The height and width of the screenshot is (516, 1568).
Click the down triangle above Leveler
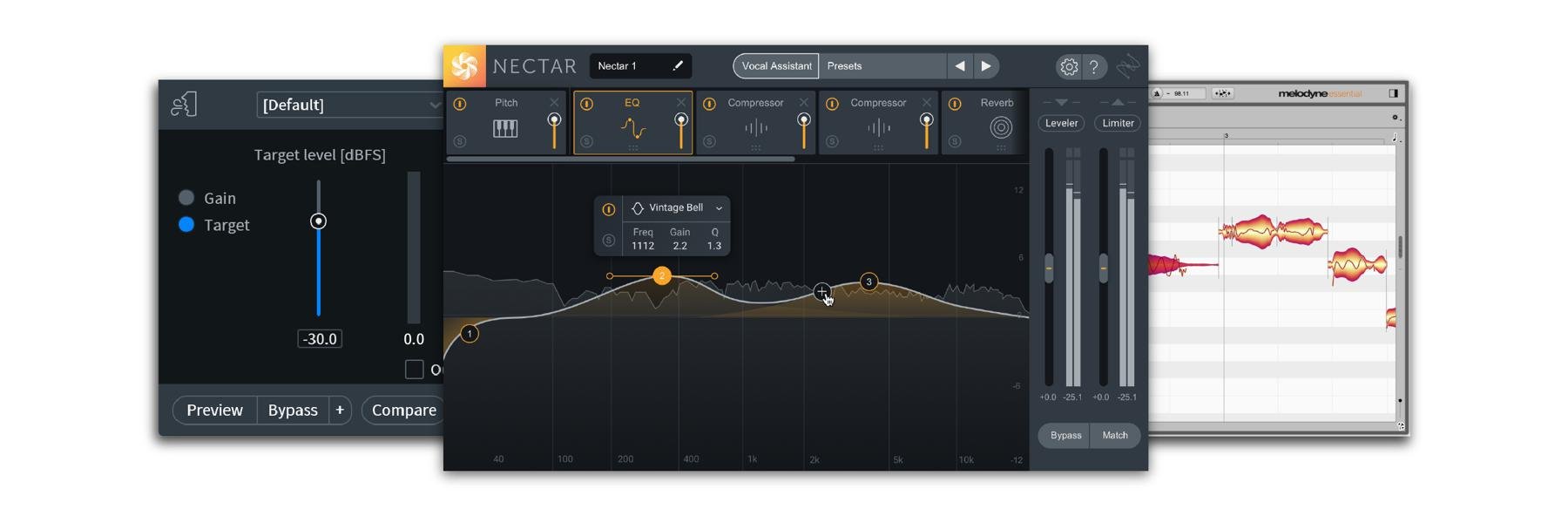coord(1061,102)
